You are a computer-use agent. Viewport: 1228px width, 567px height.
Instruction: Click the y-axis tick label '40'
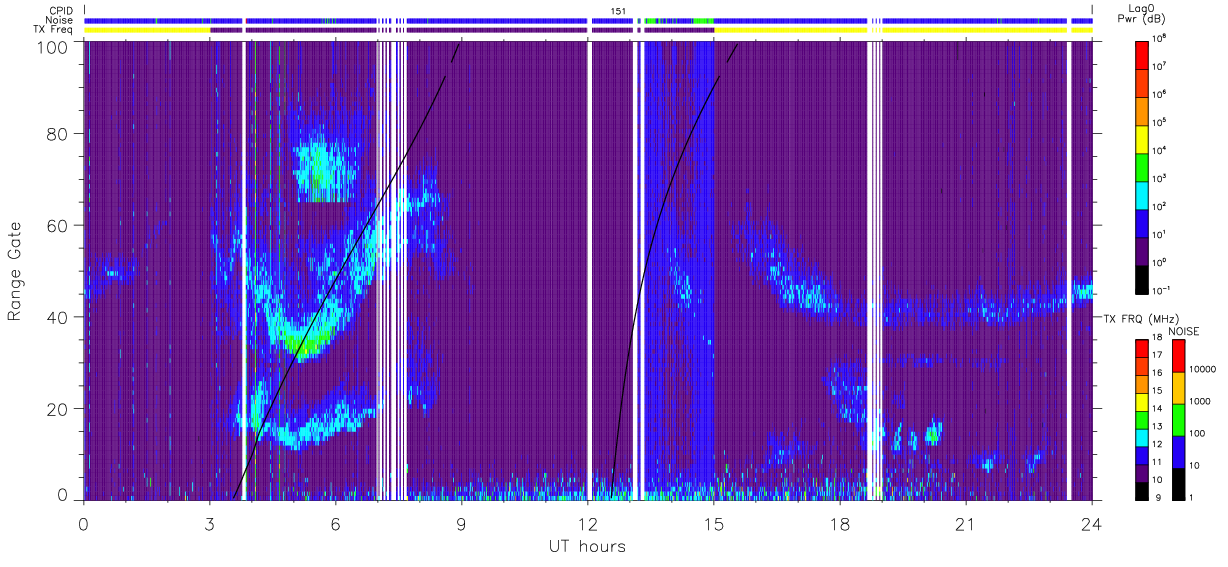57,317
